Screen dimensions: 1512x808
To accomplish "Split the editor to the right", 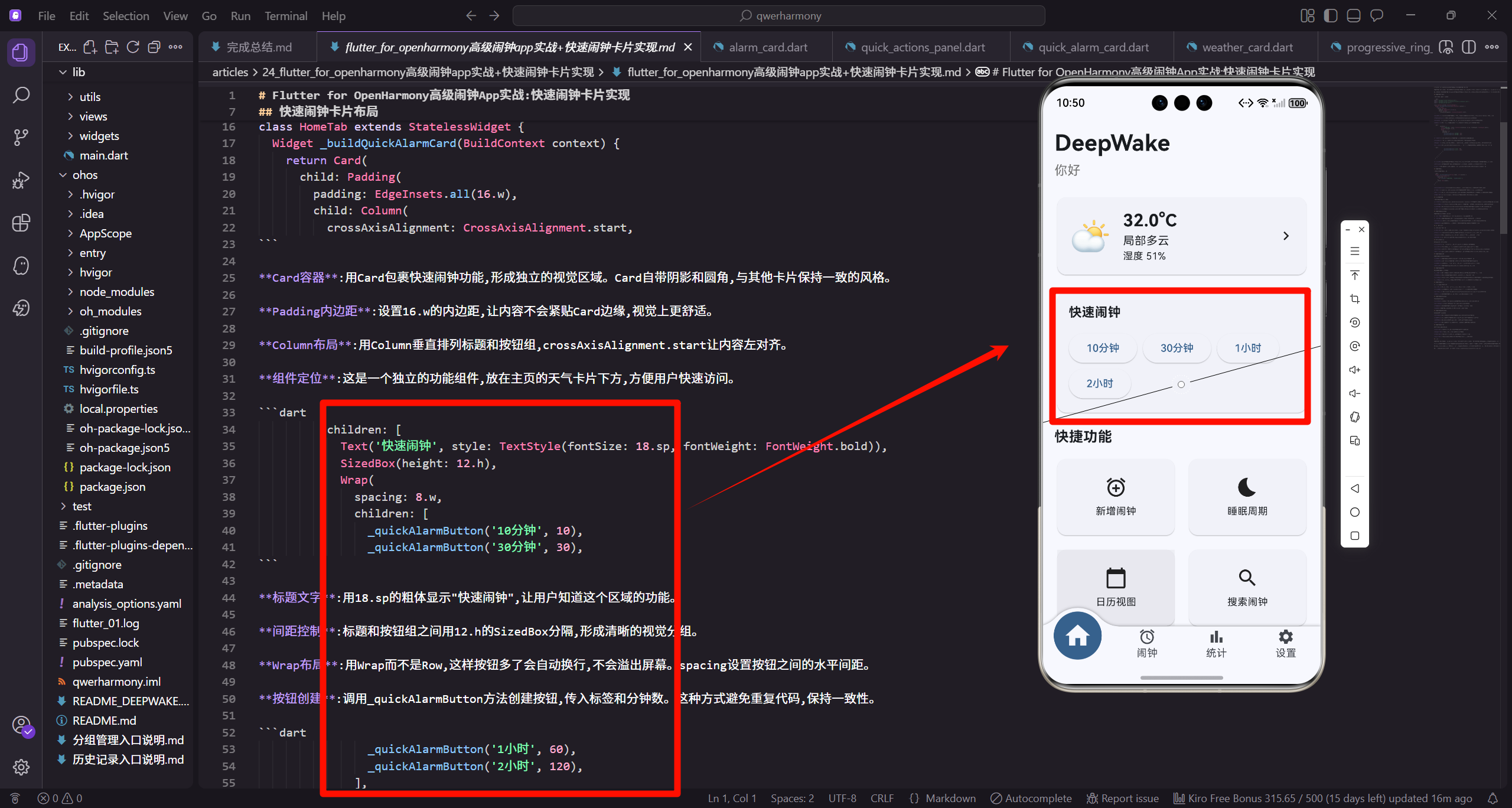I will [x=1469, y=47].
